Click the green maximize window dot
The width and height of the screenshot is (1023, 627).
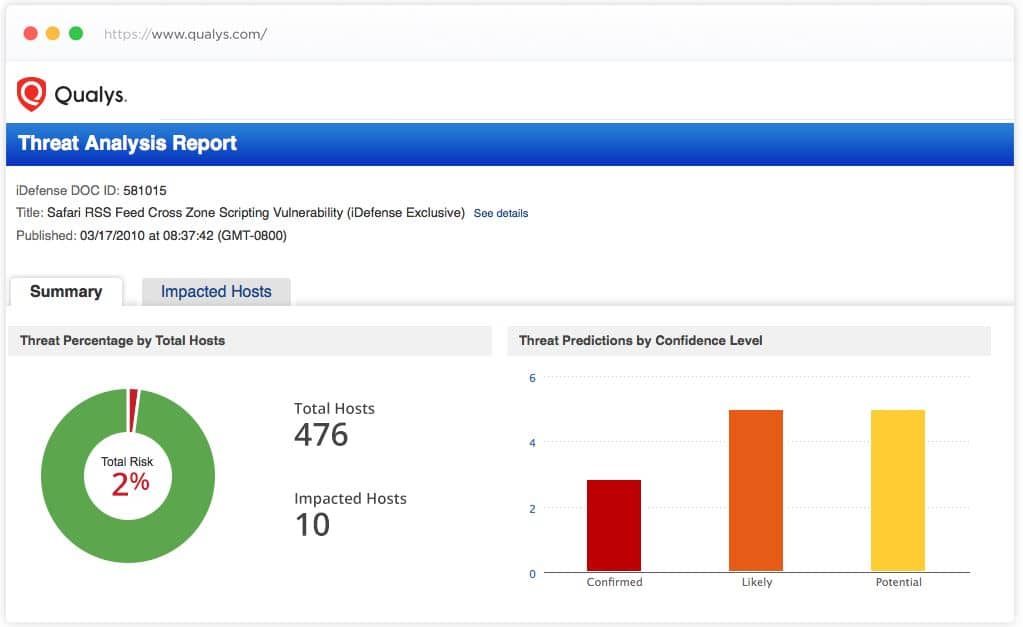(76, 33)
